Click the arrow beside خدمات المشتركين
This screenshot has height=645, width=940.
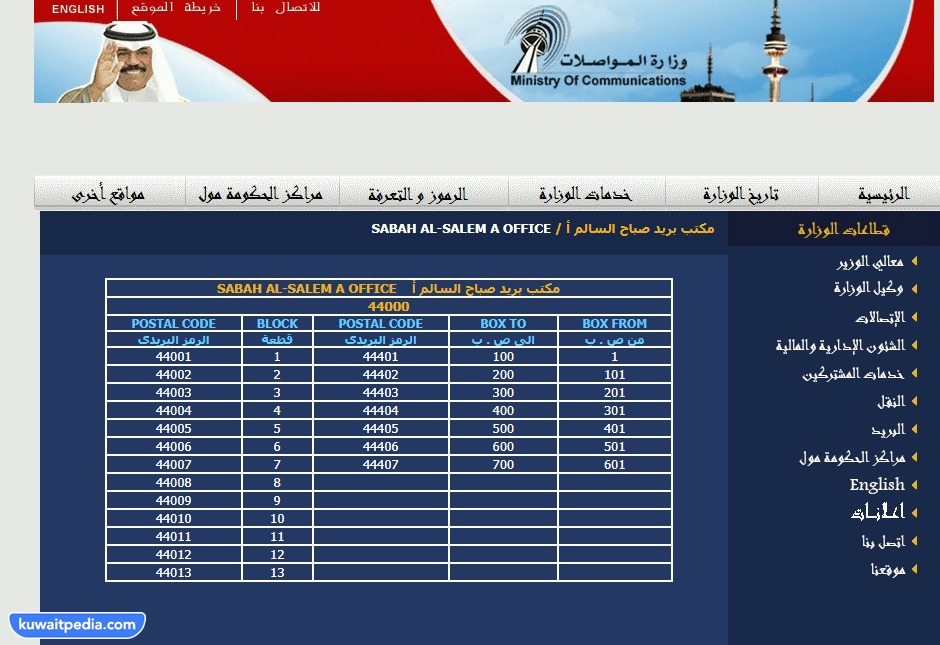pos(915,373)
